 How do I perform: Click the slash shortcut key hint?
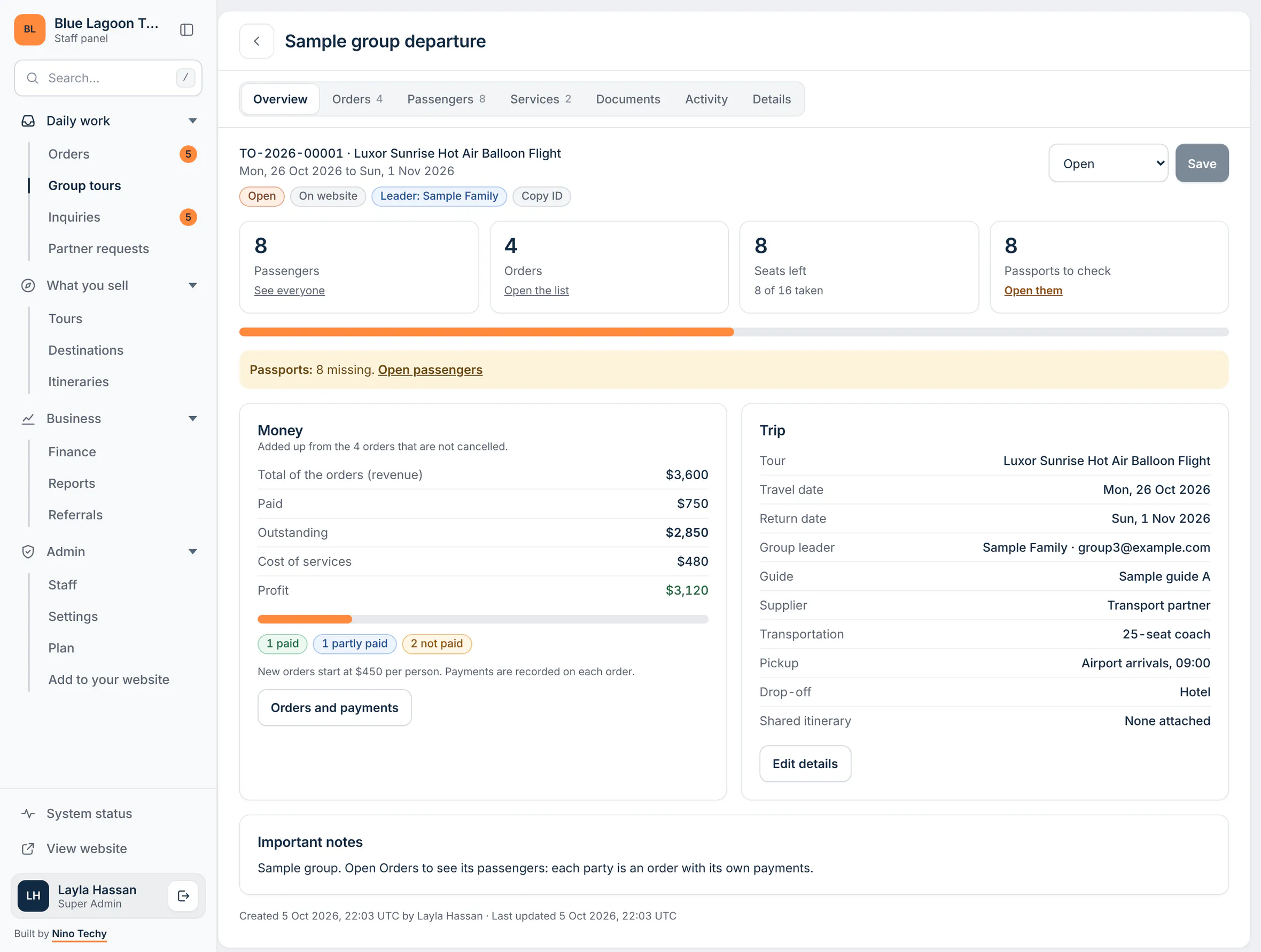[x=185, y=78]
